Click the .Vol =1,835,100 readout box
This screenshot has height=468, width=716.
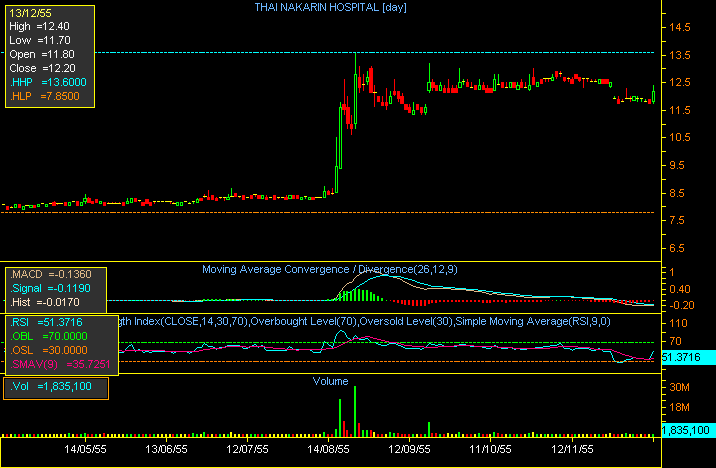click(x=56, y=388)
